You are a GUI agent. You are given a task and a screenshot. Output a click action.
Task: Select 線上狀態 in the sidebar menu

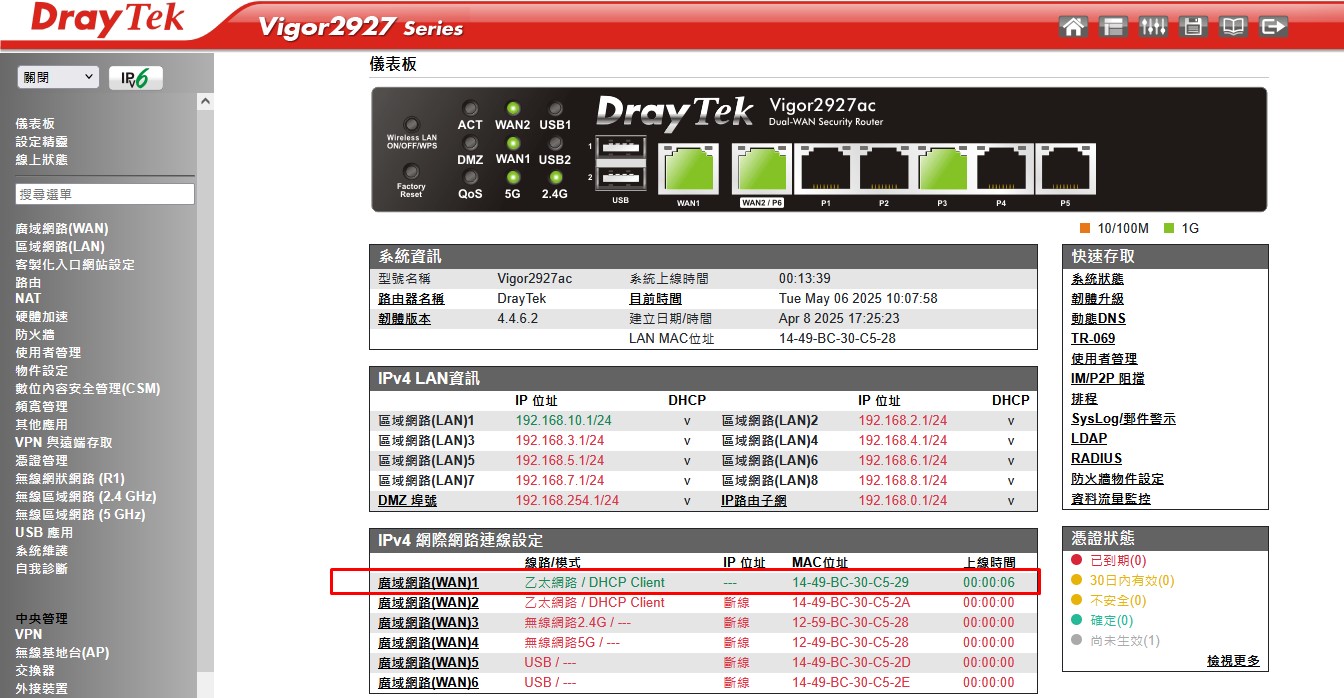coord(42,160)
